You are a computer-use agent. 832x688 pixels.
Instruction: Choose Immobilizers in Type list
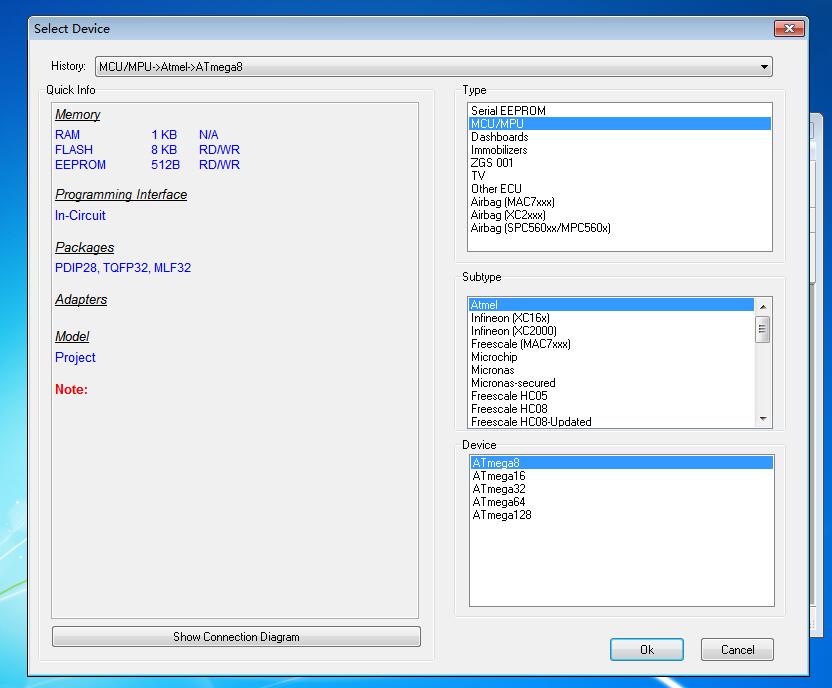pos(619,150)
